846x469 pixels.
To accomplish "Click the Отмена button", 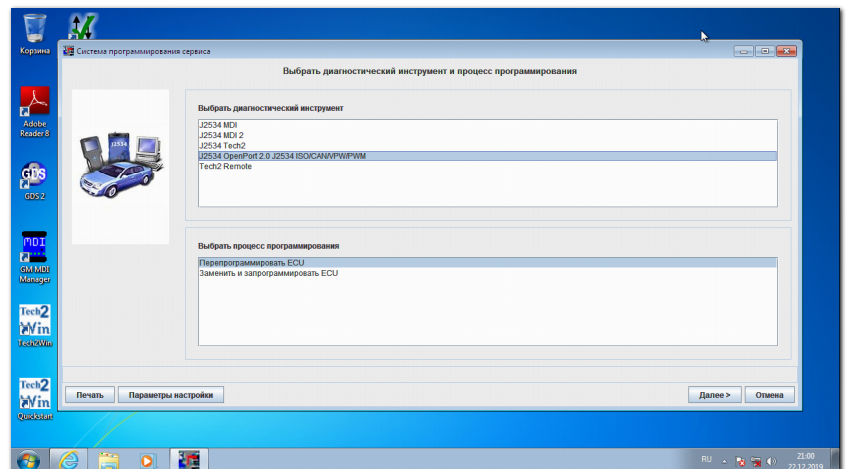I will point(769,395).
